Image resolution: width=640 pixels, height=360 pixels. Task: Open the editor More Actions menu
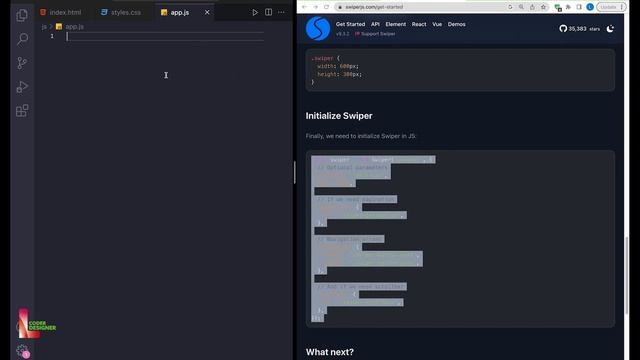[281, 12]
